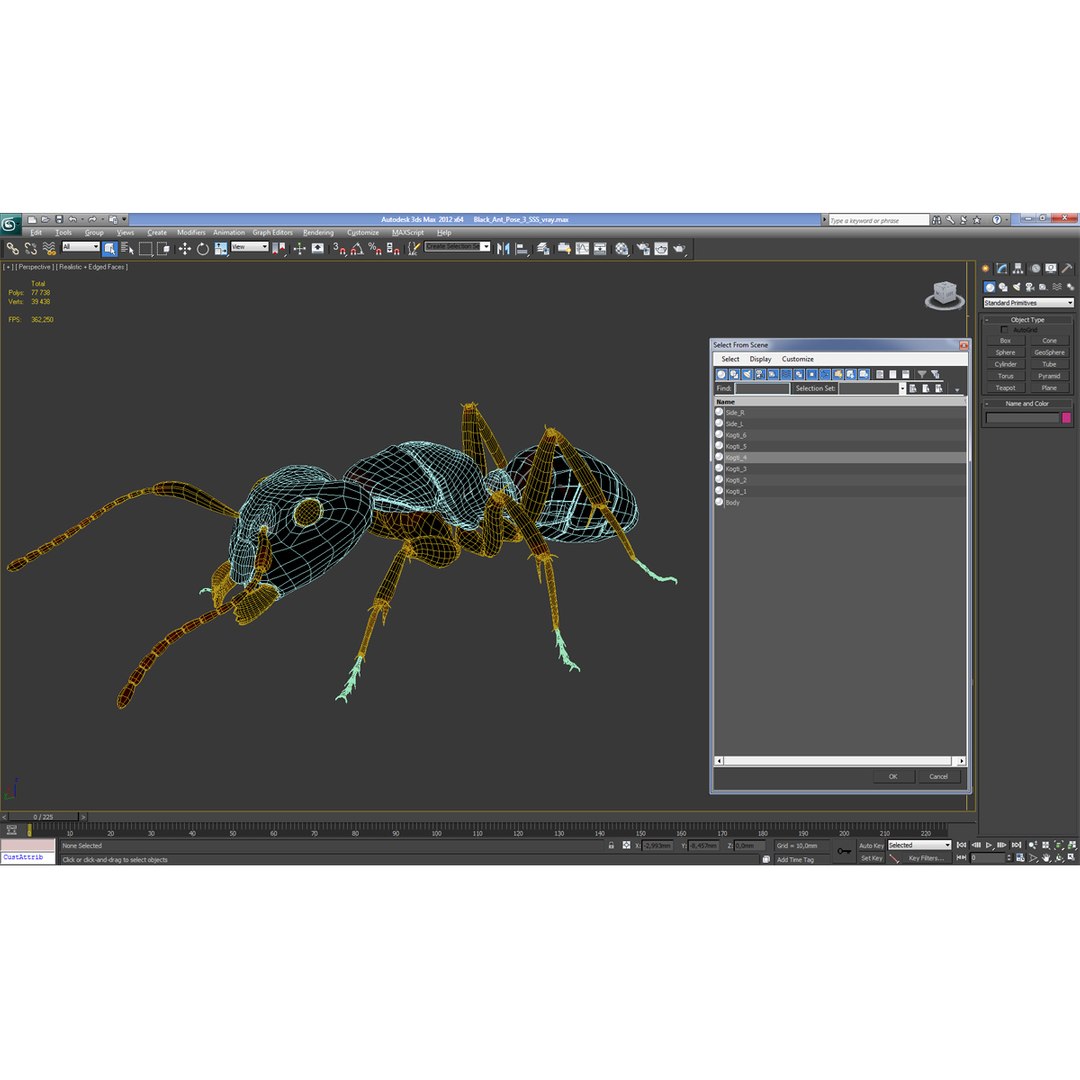Click the dialog horizontal scrollbar
Image resolution: width=1080 pixels, height=1080 pixels.
point(840,761)
